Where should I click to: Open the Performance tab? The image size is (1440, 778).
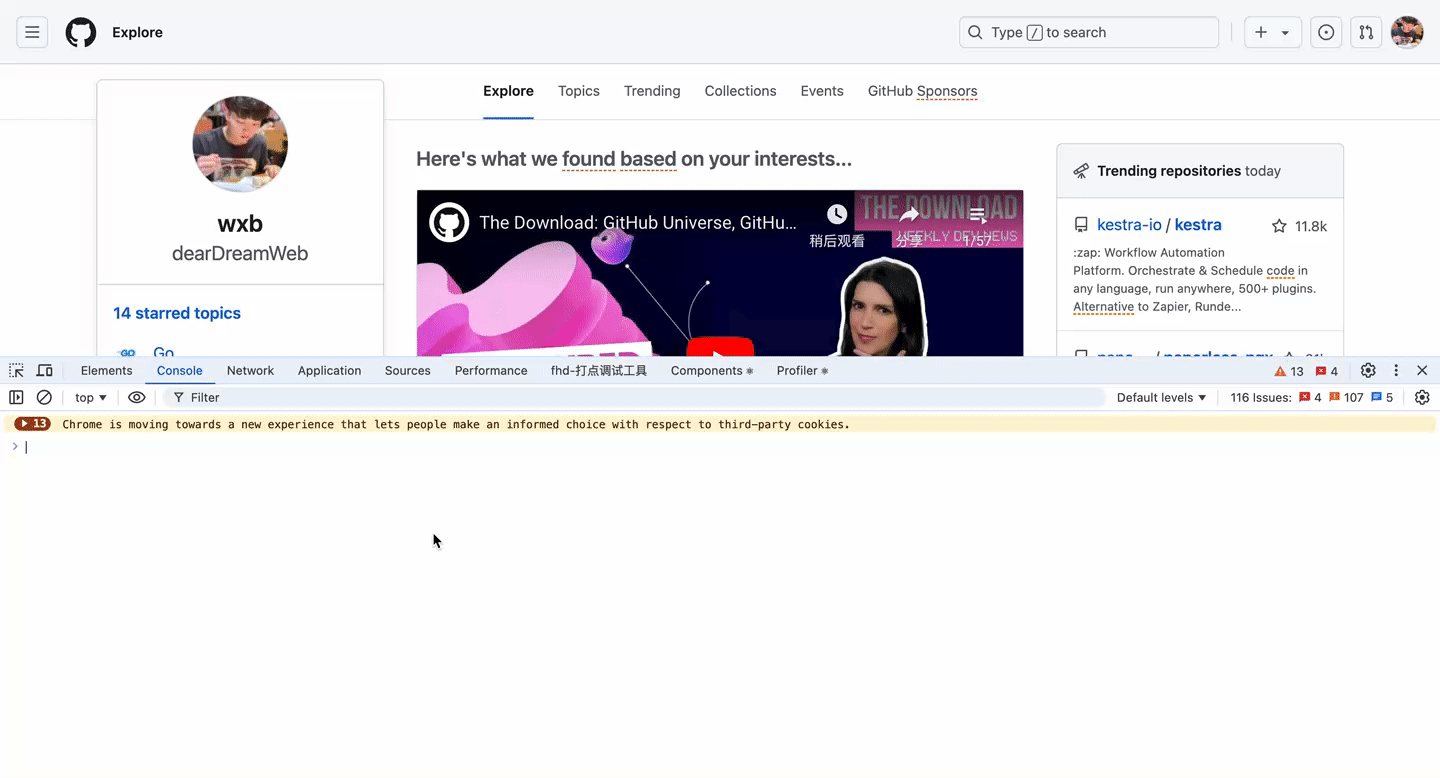coord(490,370)
